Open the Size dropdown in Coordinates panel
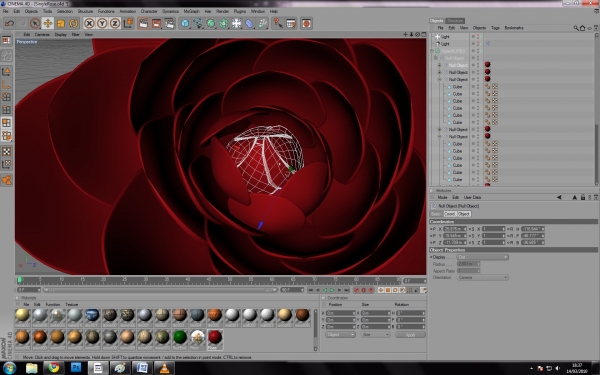This screenshot has height=375, width=600. 375,335
